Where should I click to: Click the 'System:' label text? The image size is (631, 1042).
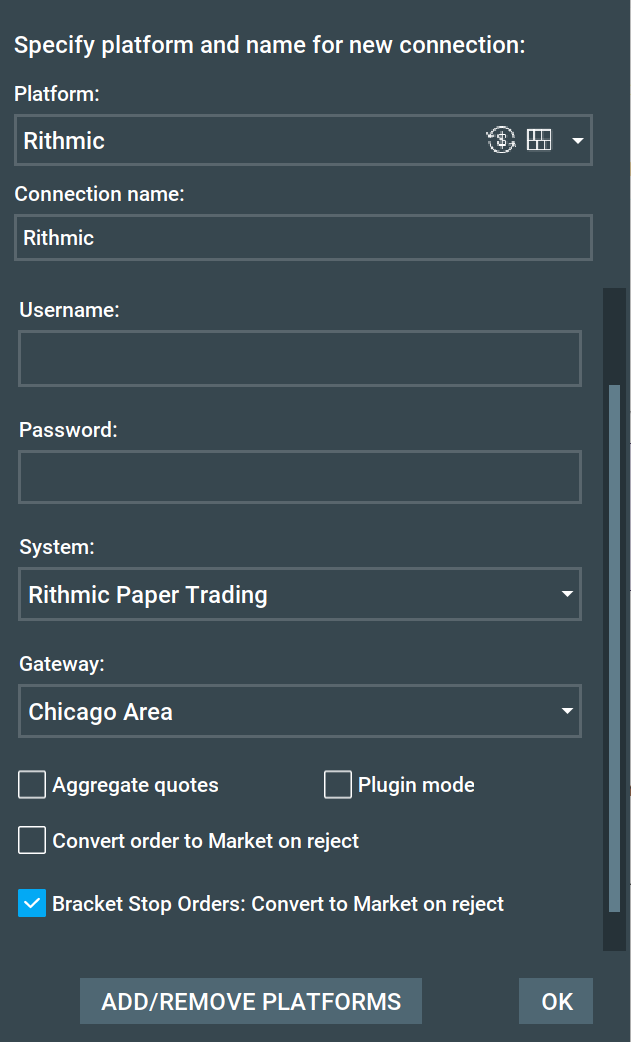tap(56, 547)
